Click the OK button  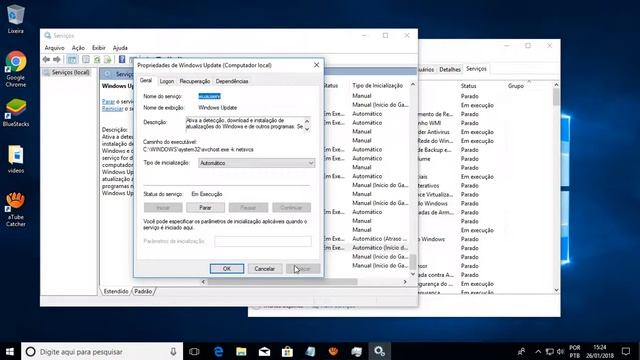pos(227,269)
